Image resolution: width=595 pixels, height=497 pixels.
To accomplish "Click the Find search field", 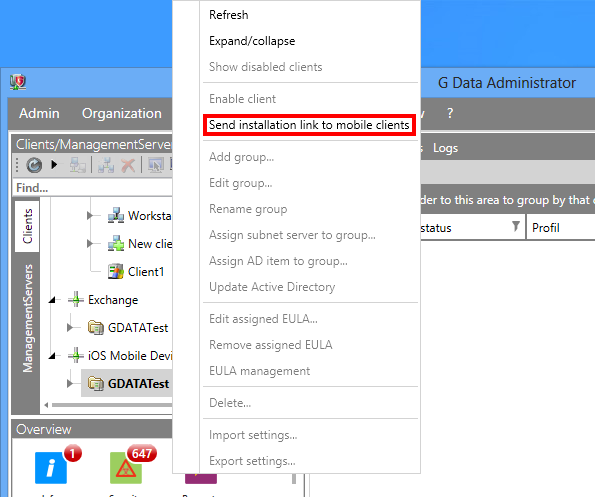I will coord(93,188).
